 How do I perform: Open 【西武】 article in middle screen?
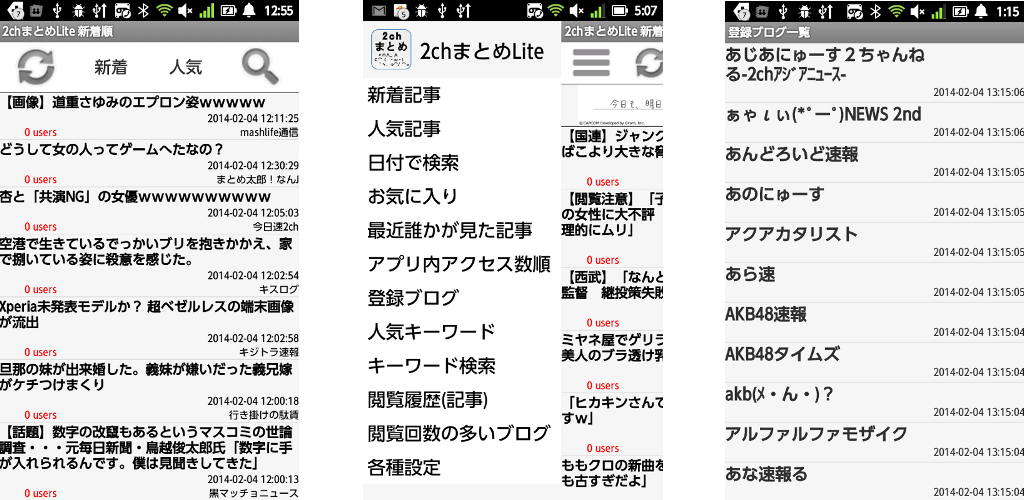tap(612, 298)
